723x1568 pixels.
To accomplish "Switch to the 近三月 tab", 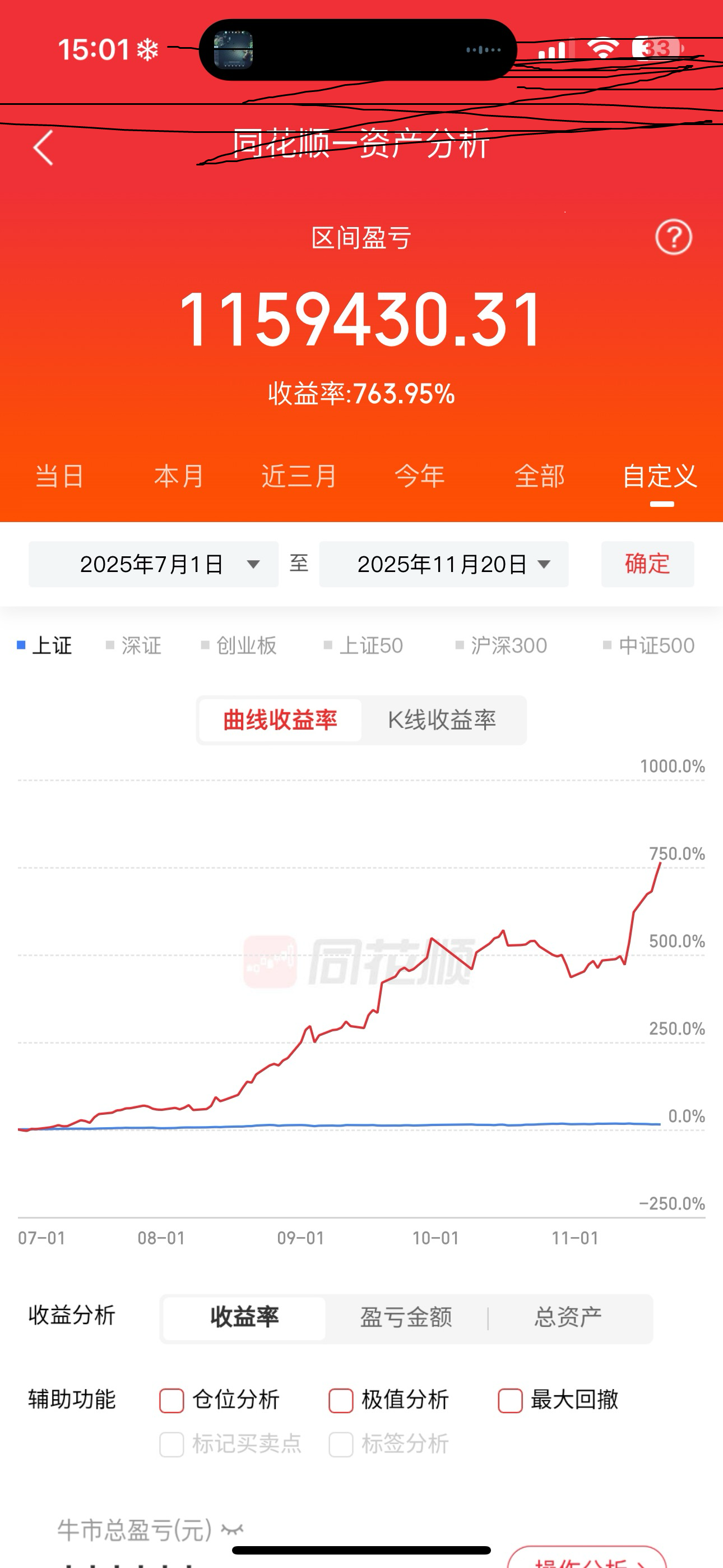I will pos(299,476).
